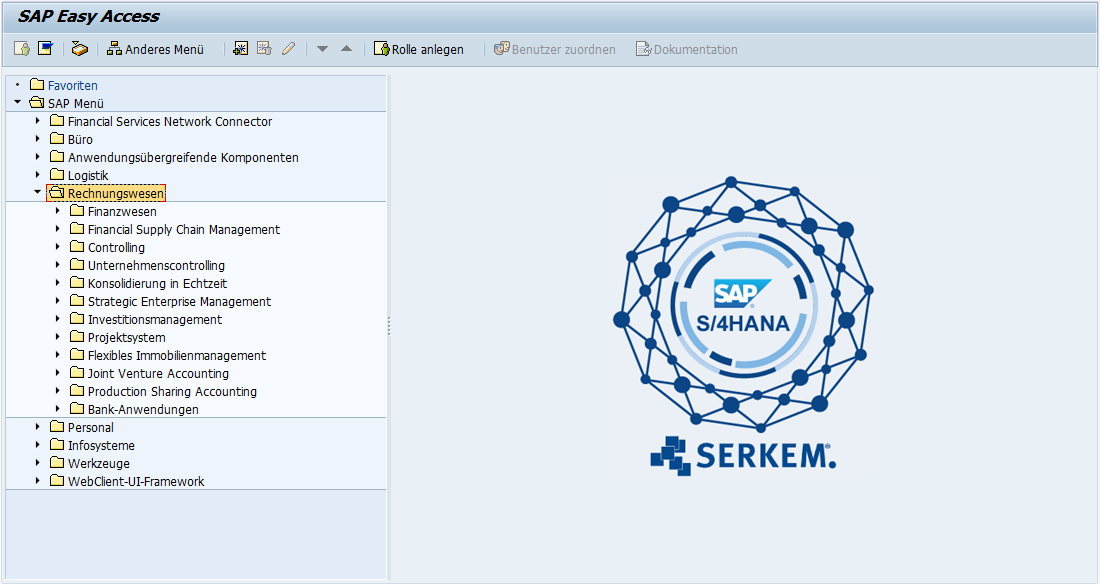The height and width of the screenshot is (585, 1100).
Task: Click the Rolle anlegen button
Action: (x=418, y=49)
